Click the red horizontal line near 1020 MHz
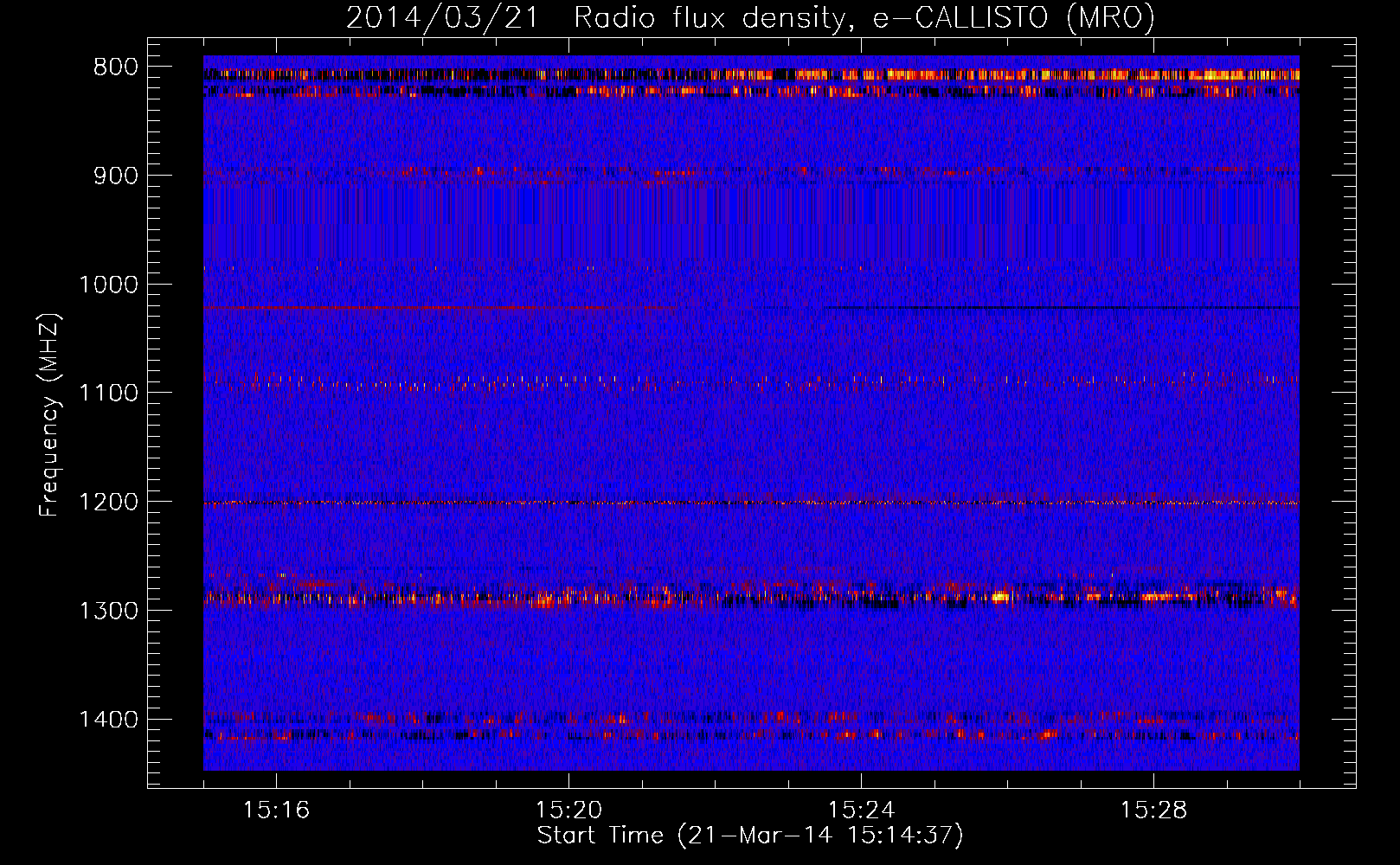This screenshot has width=1400, height=865. pyautogui.click(x=441, y=308)
